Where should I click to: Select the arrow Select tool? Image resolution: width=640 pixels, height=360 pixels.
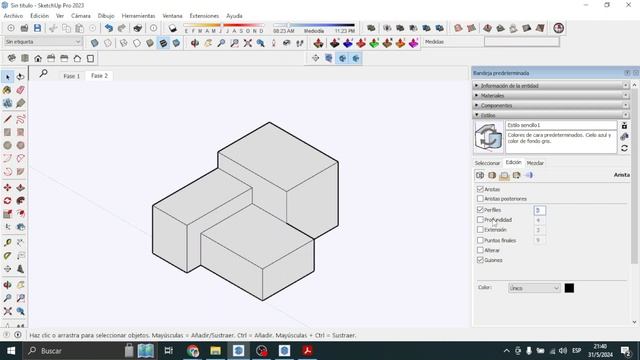click(x=7, y=77)
